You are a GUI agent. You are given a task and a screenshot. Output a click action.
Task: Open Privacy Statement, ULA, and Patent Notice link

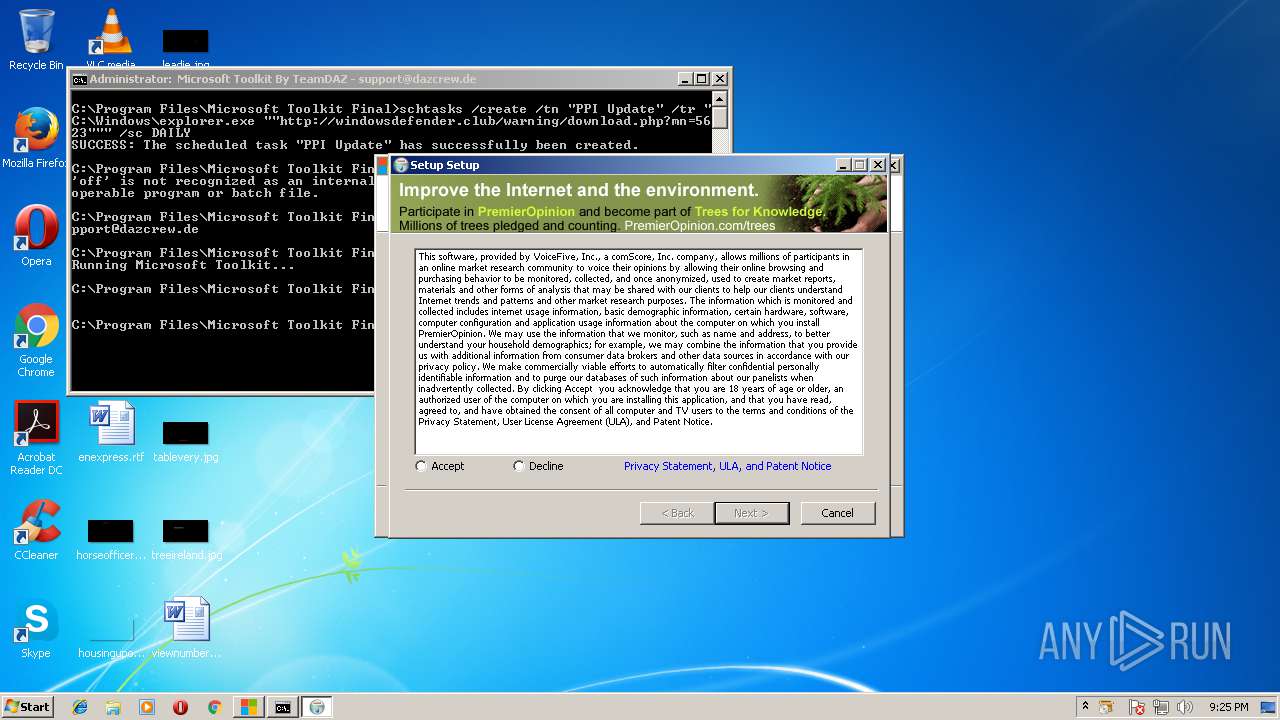727,466
